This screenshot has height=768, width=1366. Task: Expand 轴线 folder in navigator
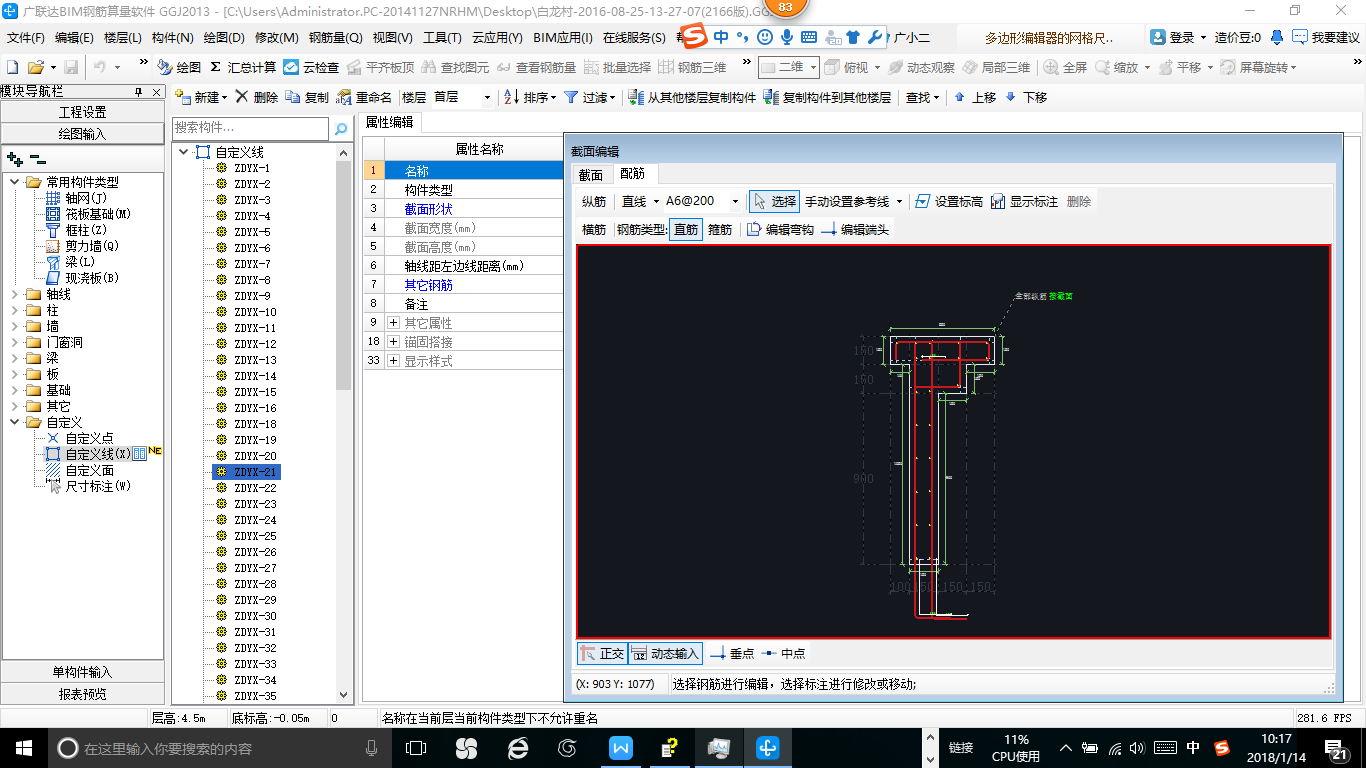[x=15, y=294]
